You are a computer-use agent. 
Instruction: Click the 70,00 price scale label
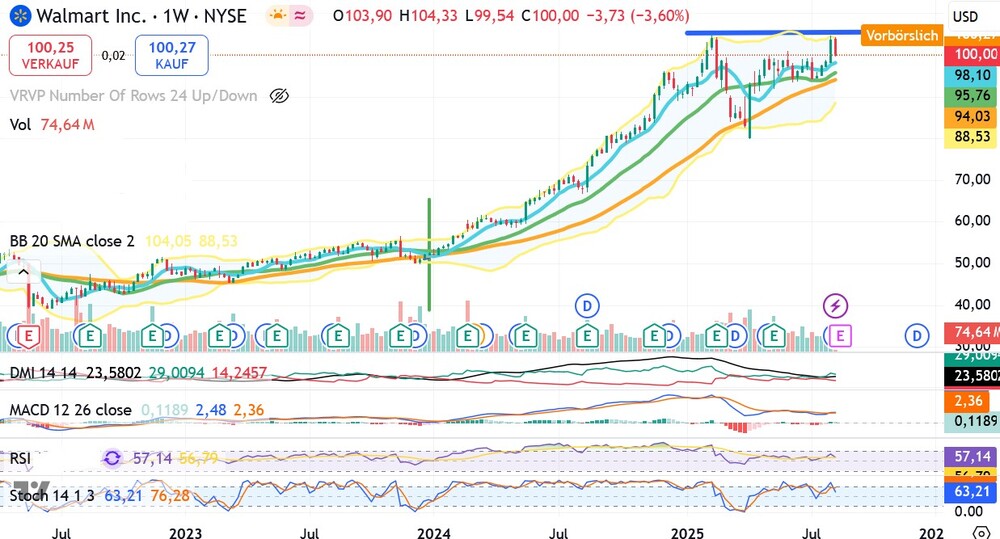(x=972, y=179)
